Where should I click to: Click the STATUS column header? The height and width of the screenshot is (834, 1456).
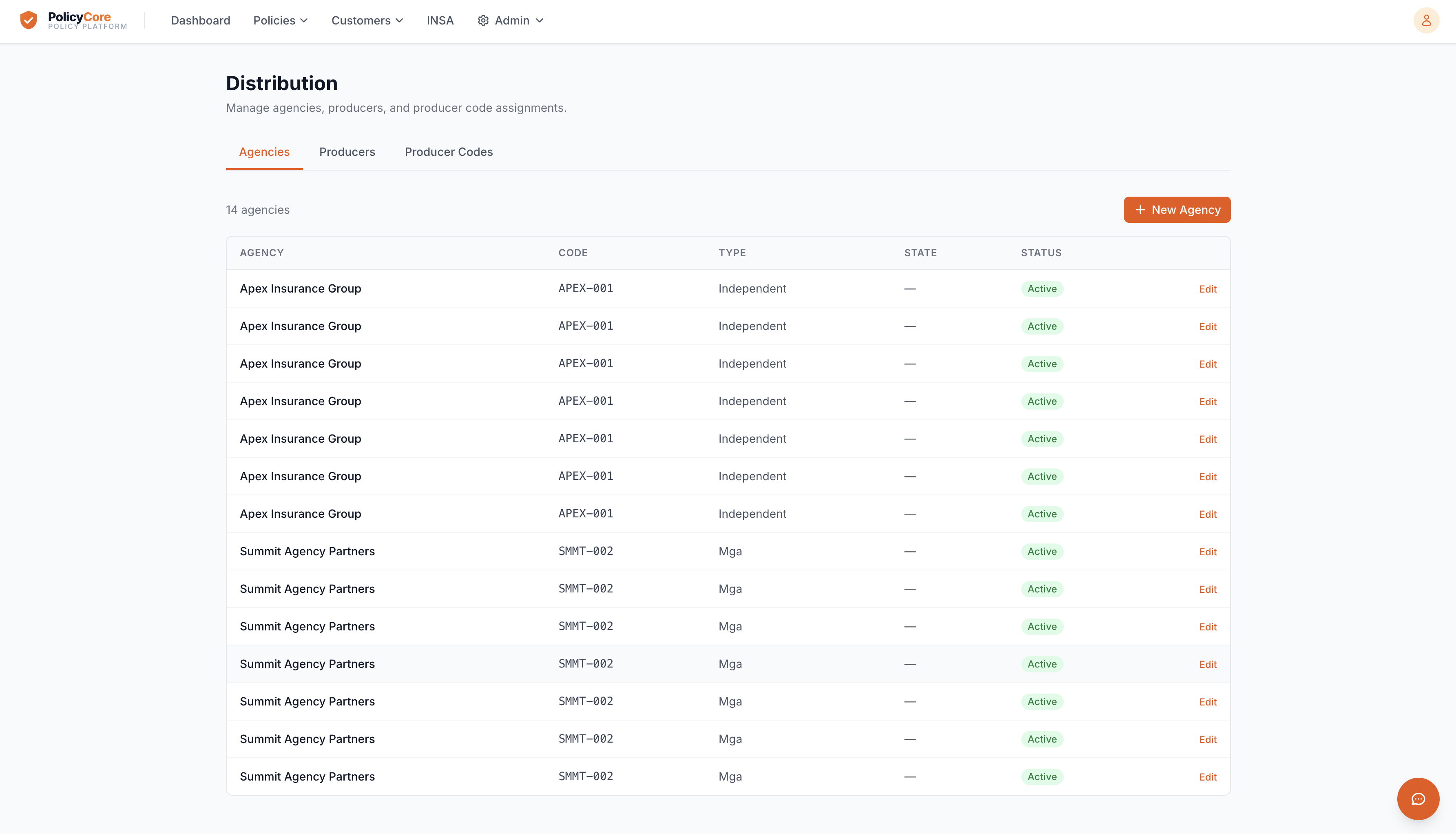pos(1041,253)
